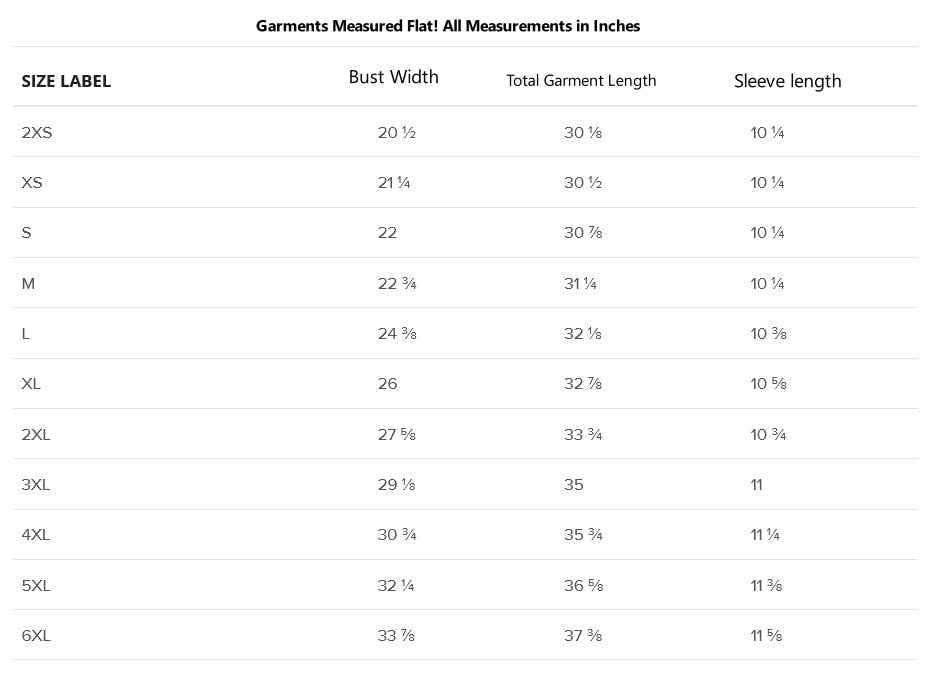Select sleeve length value 10 ⅝
The height and width of the screenshot is (683, 929).
[x=768, y=384]
